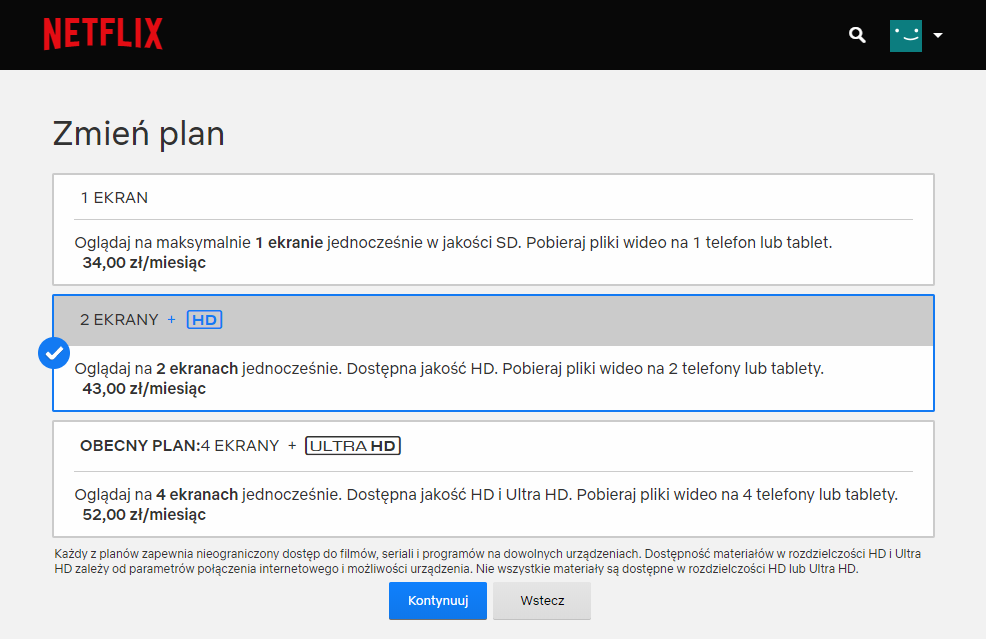Select the 1 EKRAN plan card
This screenshot has height=639, width=986.
point(494,230)
